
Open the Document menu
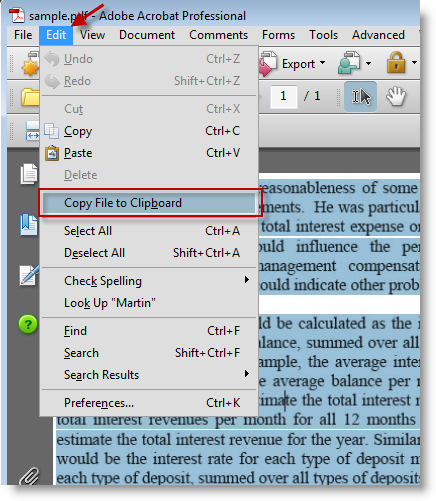click(x=147, y=35)
